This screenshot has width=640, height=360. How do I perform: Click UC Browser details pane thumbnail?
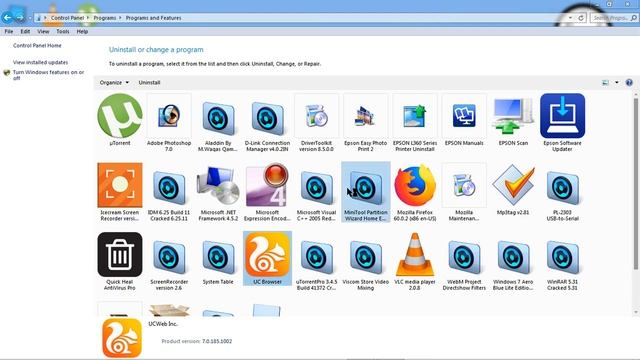click(x=122, y=338)
